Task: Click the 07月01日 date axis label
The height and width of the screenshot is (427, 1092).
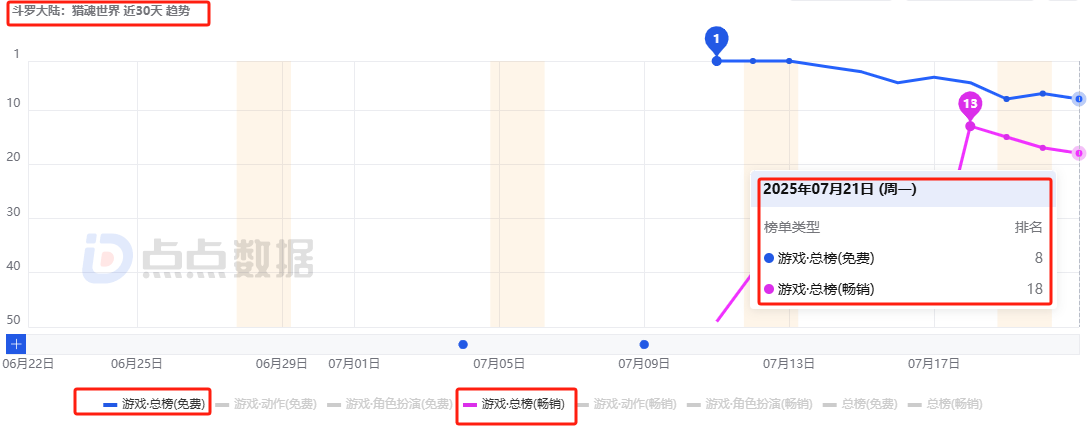Action: click(354, 363)
